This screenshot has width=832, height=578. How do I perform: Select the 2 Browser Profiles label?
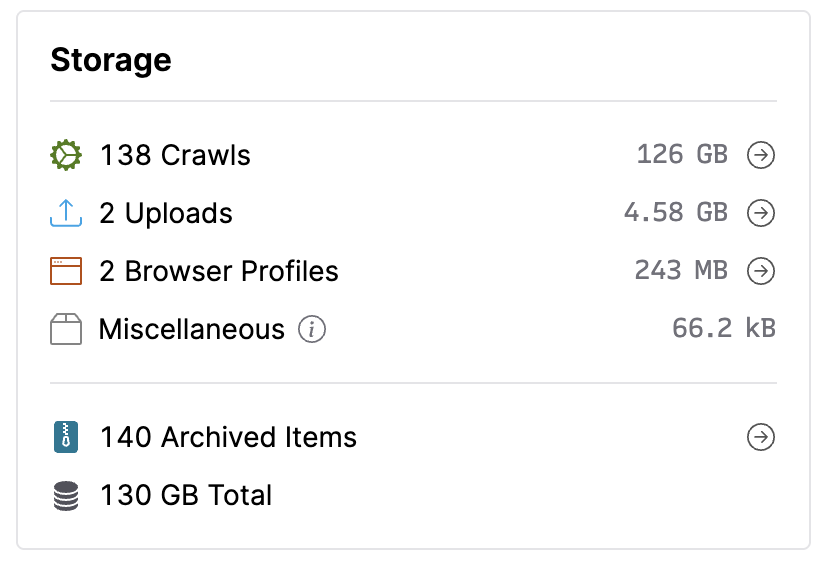[x=219, y=271]
